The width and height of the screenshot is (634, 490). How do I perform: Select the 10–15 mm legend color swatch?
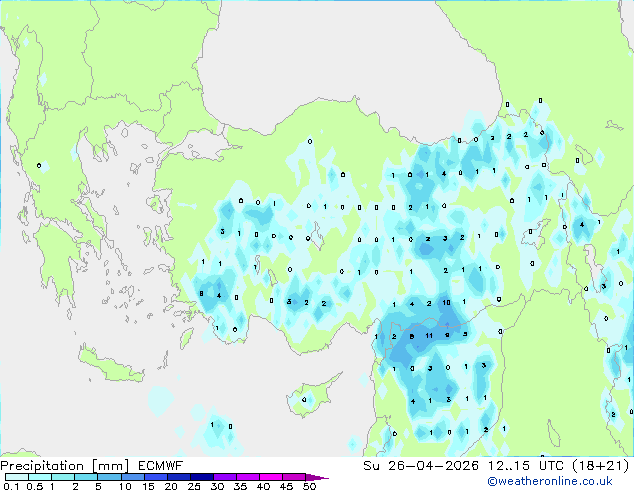click(x=132, y=477)
